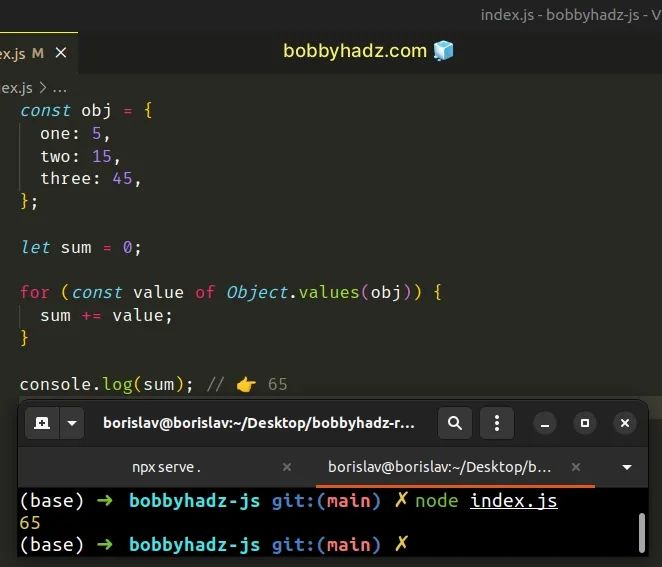
Task: Click the 65 output in terminal
Action: click(x=30, y=523)
